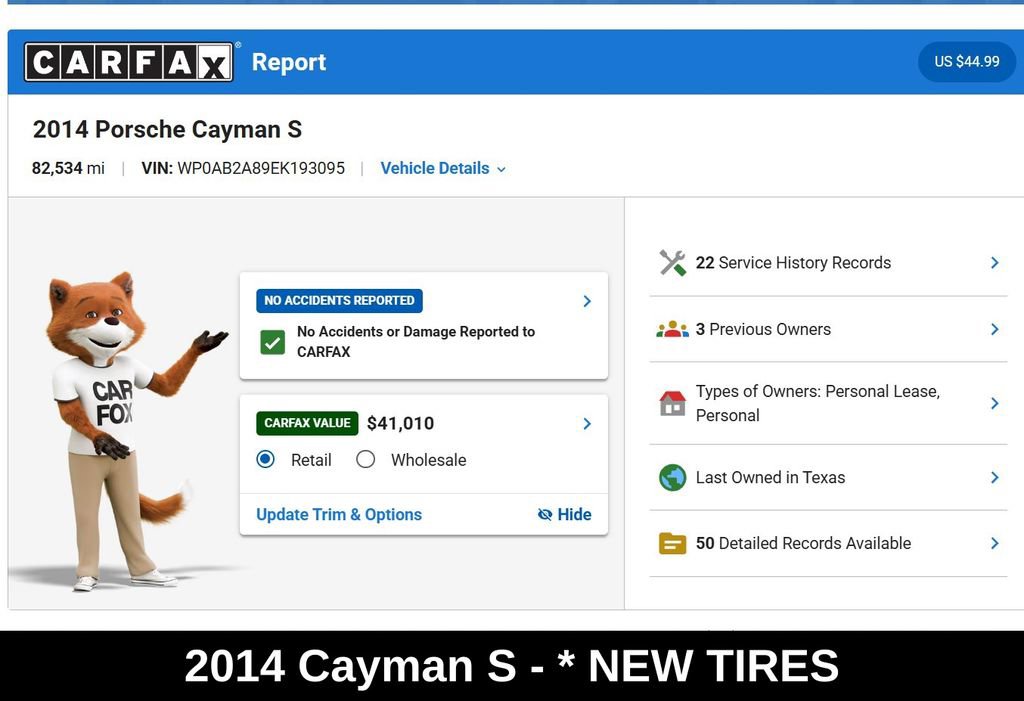1024x701 pixels.
Task: Click the 82,534 mi mileage text
Action: tap(68, 169)
